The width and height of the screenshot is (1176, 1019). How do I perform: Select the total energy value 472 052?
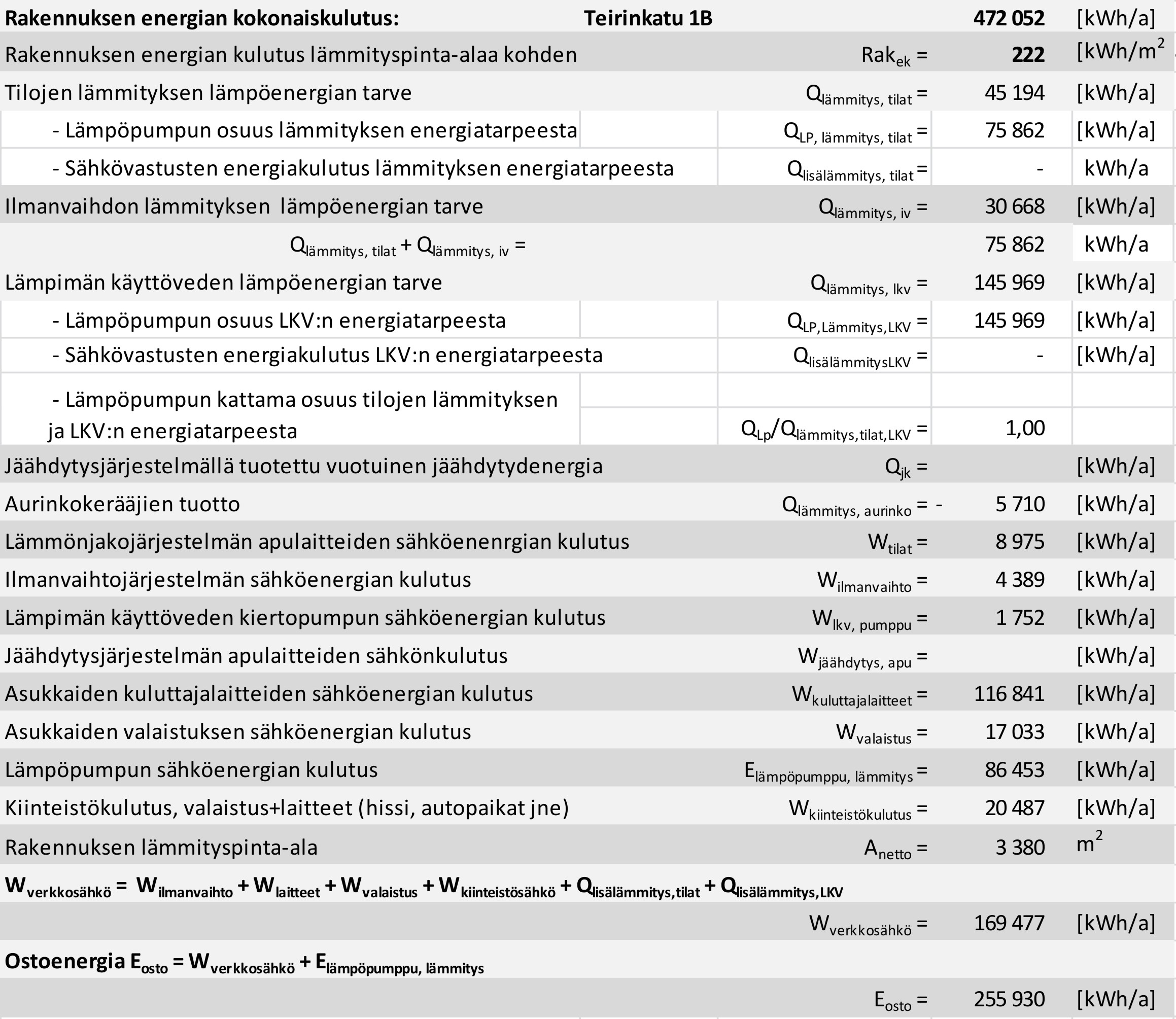1009,18
